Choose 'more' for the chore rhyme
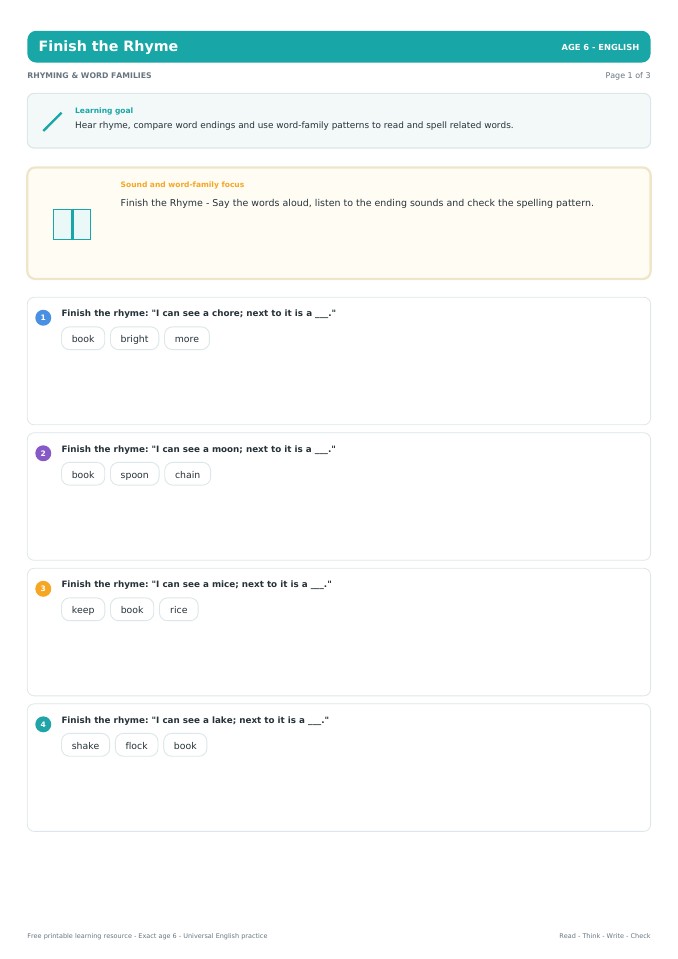This screenshot has width=678, height=959. [x=187, y=339]
